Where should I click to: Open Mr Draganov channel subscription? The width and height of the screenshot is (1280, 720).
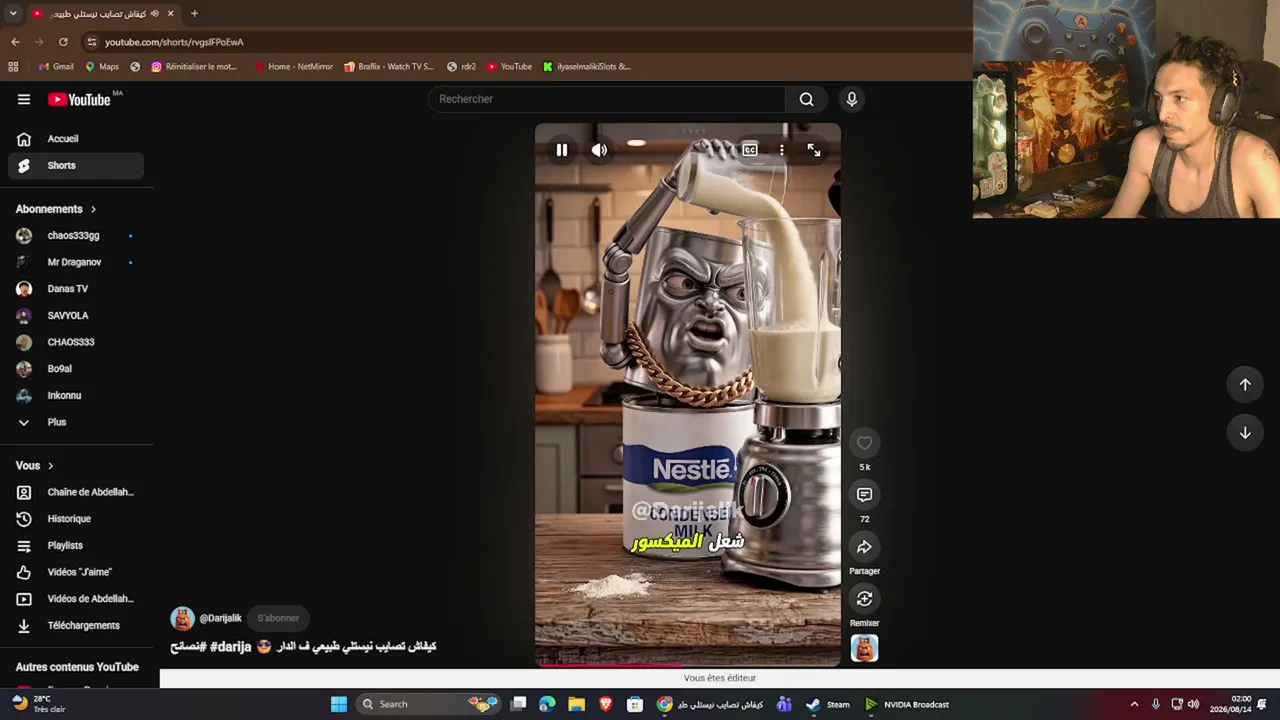pyautogui.click(x=76, y=262)
